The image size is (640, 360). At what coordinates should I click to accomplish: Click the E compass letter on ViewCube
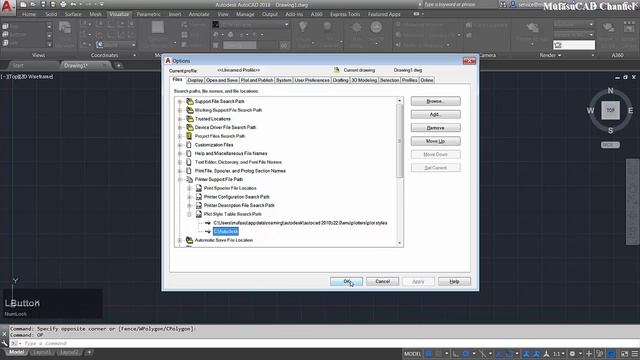[630, 110]
